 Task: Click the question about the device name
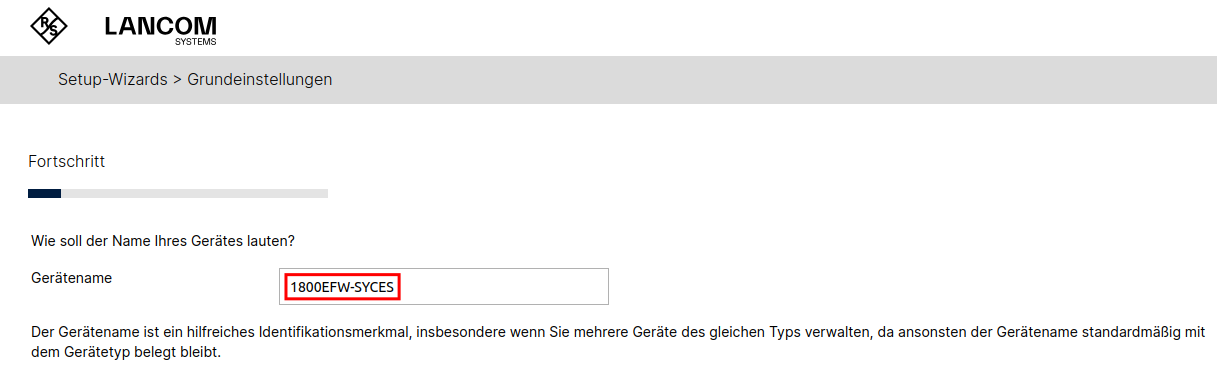pyautogui.click(x=163, y=241)
